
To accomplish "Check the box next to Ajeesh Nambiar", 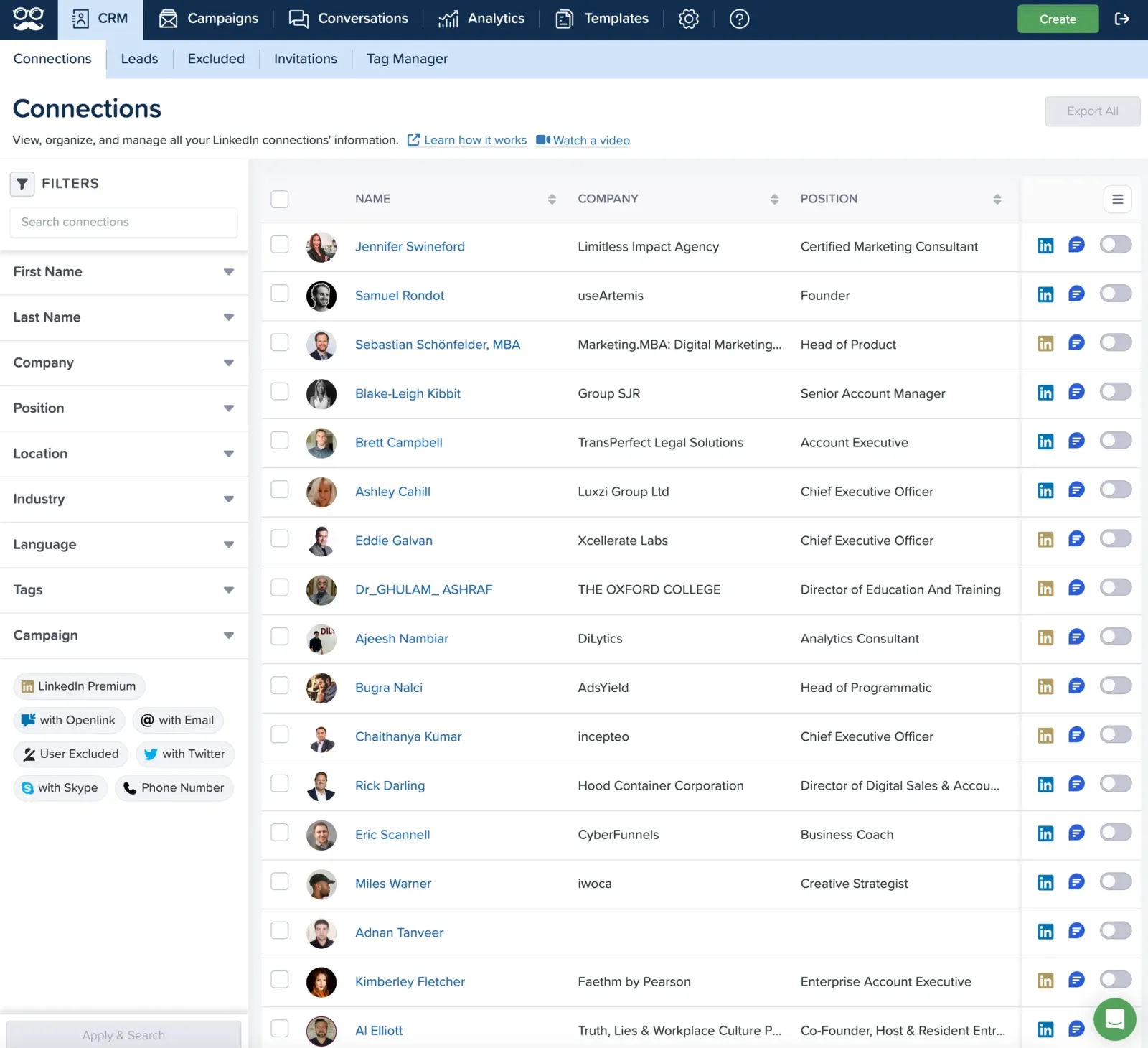I will [280, 637].
